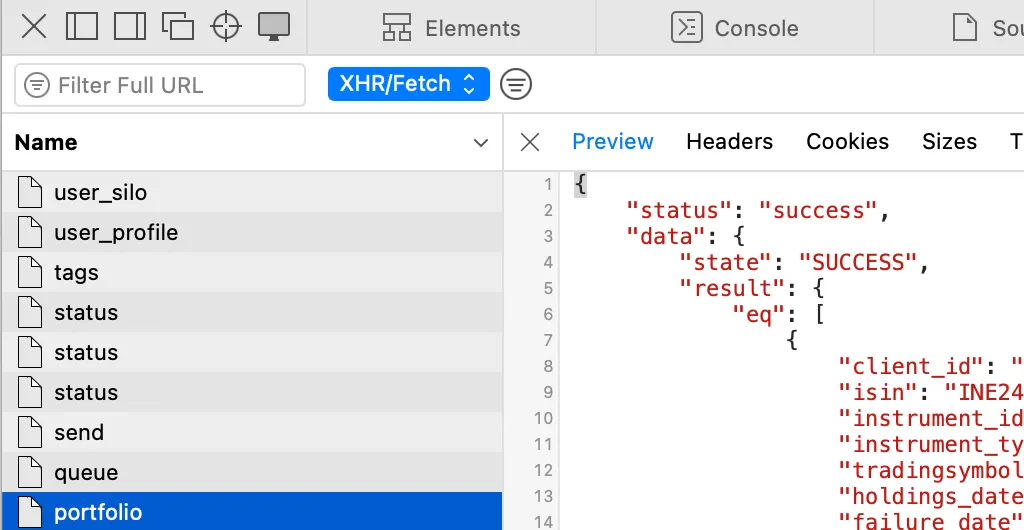This screenshot has width=1024, height=530.
Task: Show the Sizes detail view
Action: 949,142
